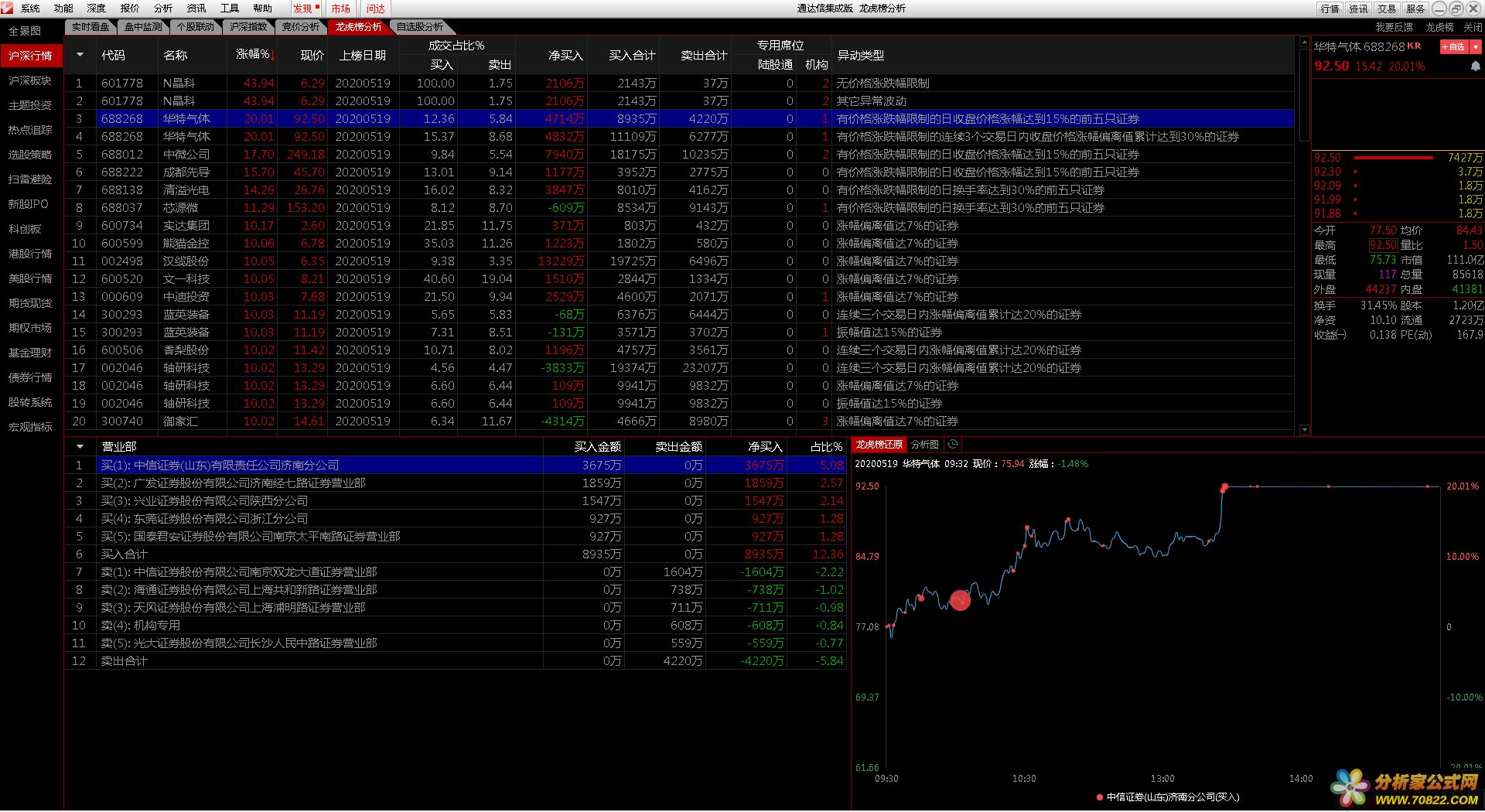Open the 系统 menu

(x=30, y=9)
